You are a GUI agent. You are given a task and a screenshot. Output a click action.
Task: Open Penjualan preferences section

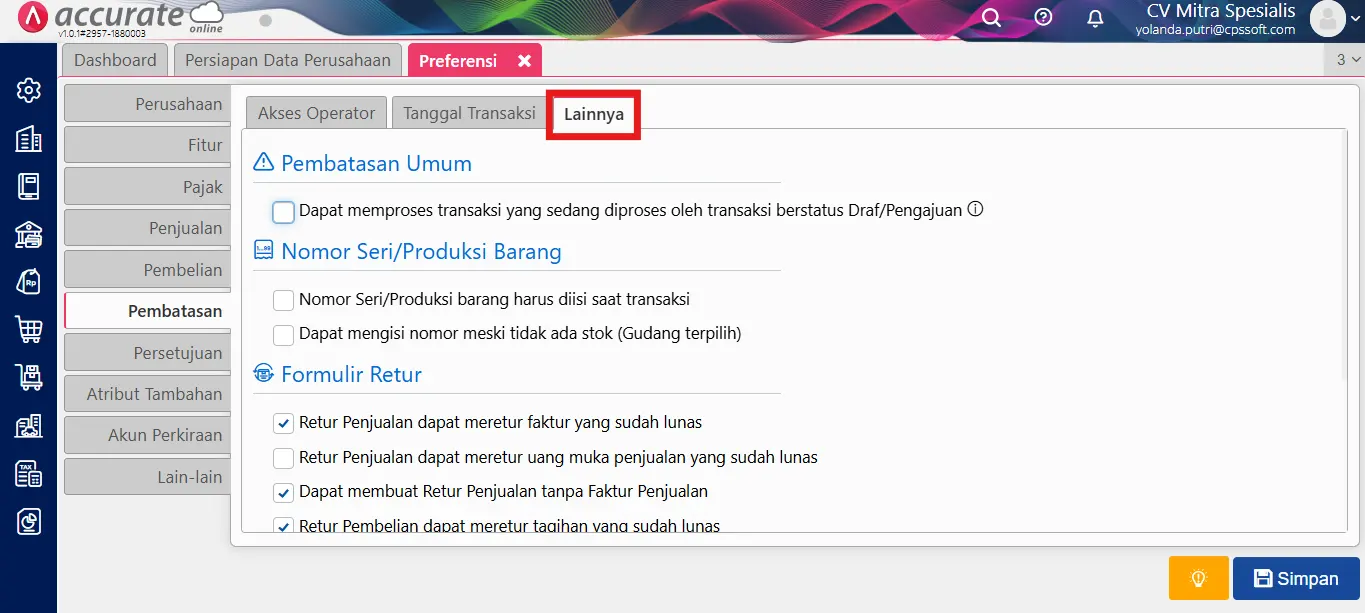click(x=148, y=228)
